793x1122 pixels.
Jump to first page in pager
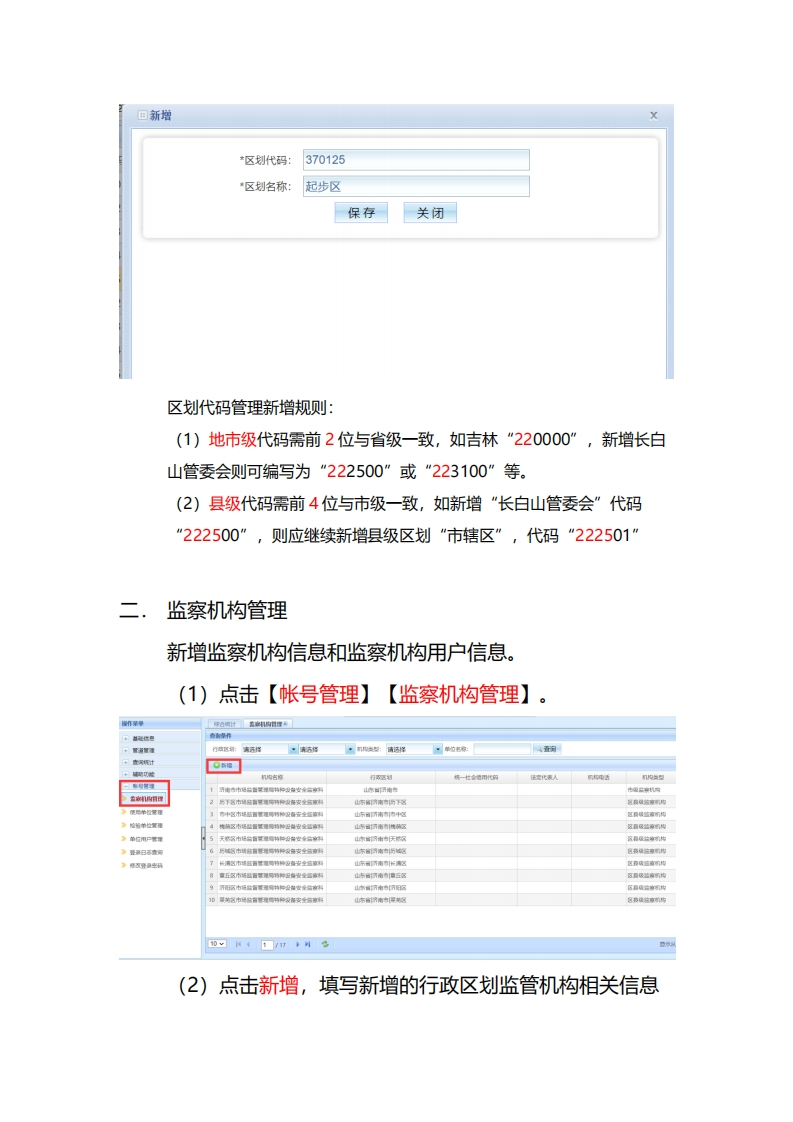click(237, 944)
